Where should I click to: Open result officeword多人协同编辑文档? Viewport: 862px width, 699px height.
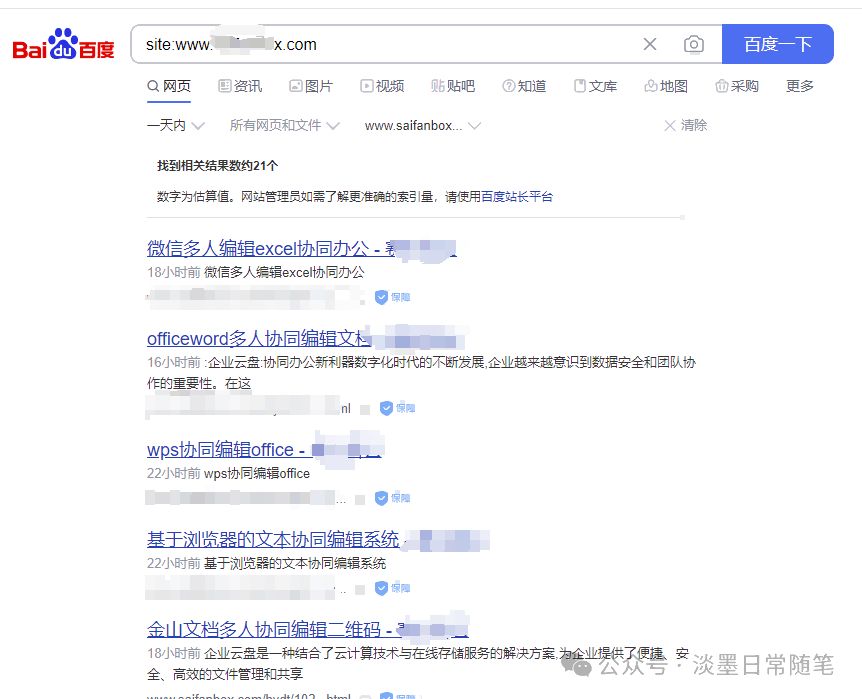pos(306,338)
